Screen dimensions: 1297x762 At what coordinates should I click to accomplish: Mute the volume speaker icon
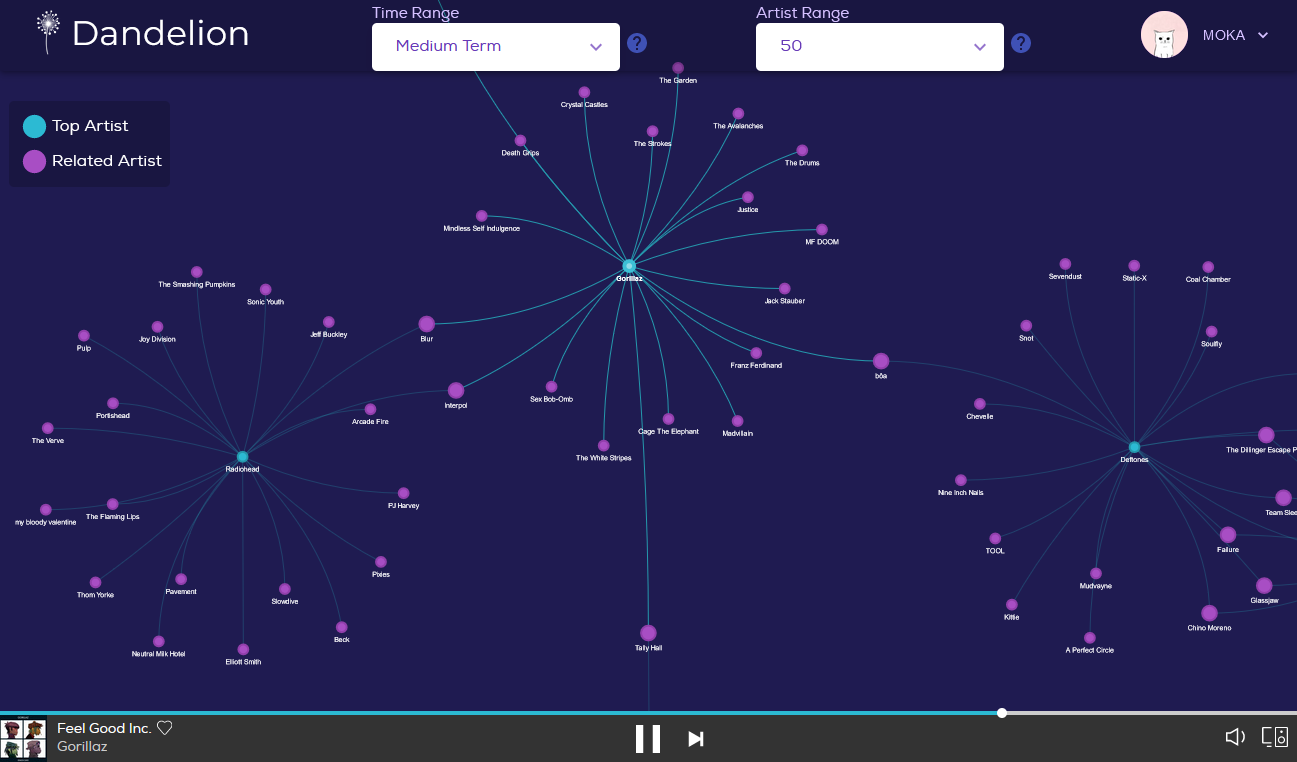pyautogui.click(x=1235, y=737)
